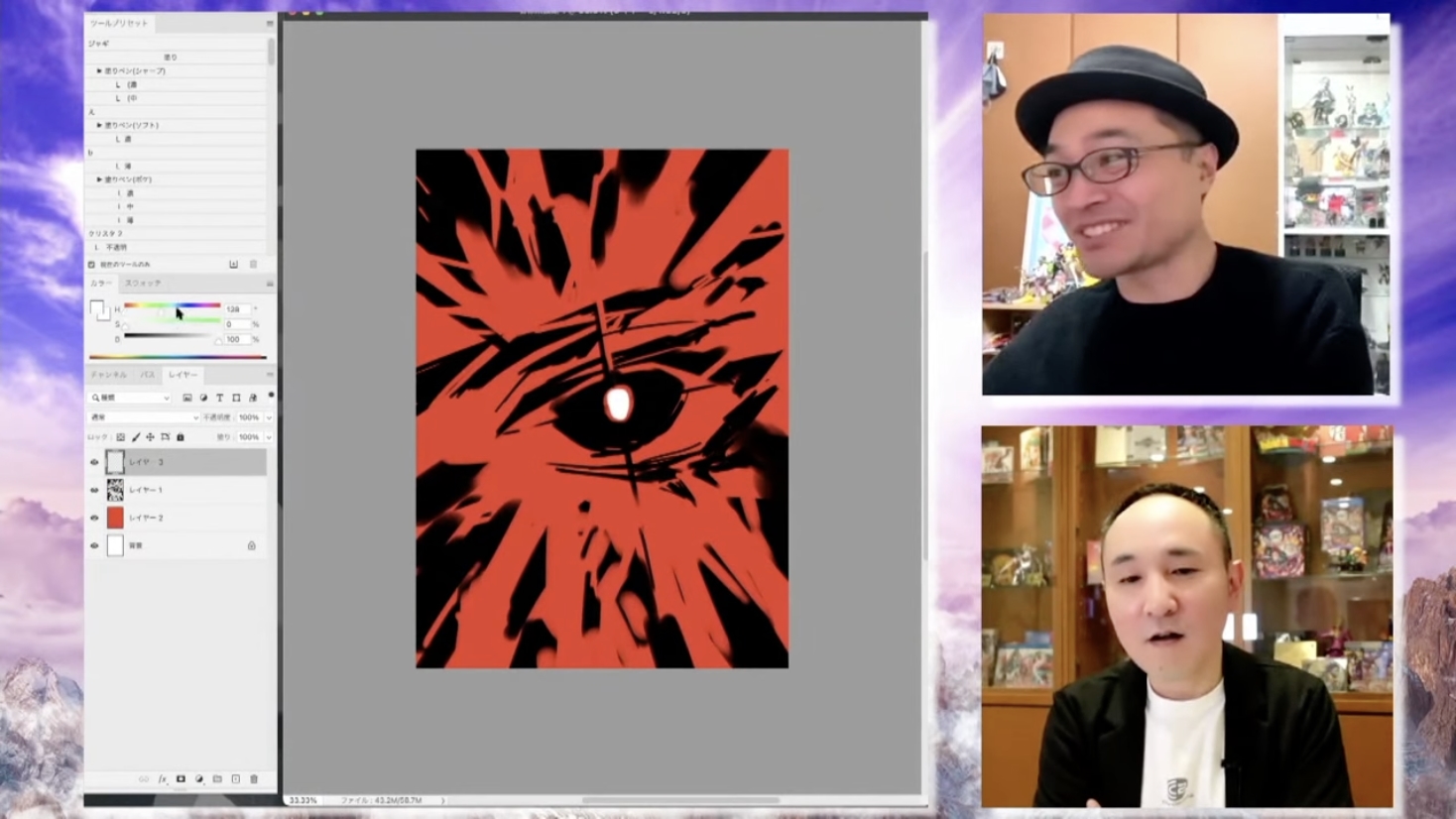
Task: Lock image pixels with the brush icon
Action: tap(136, 437)
